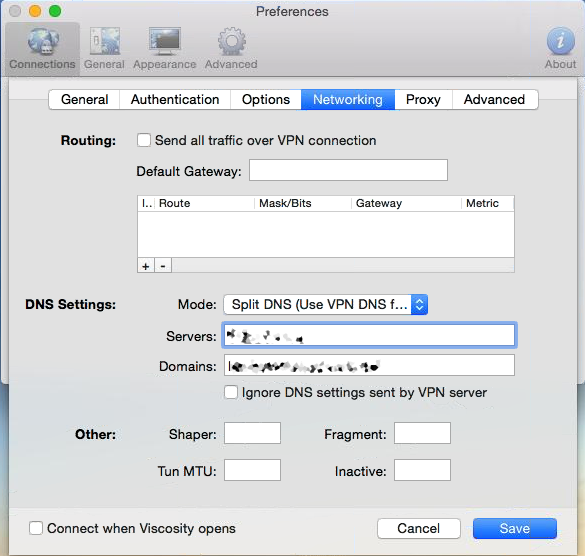This screenshot has height=556, width=585.
Task: Open the About info icon
Action: 560,49
